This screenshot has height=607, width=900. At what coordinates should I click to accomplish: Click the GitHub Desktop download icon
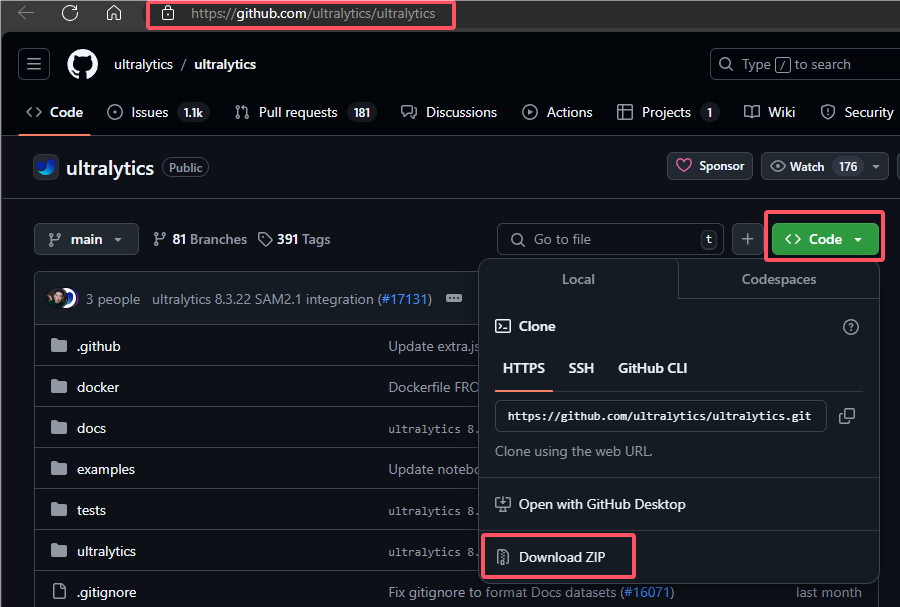click(503, 504)
